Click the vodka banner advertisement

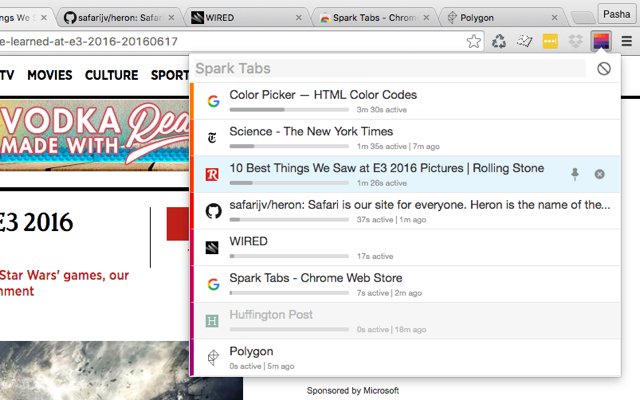(94, 135)
